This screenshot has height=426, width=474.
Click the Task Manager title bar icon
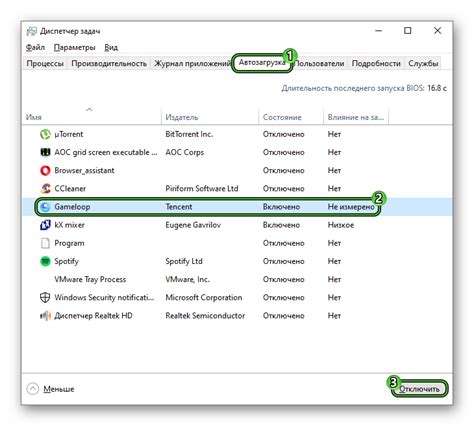pos(32,31)
